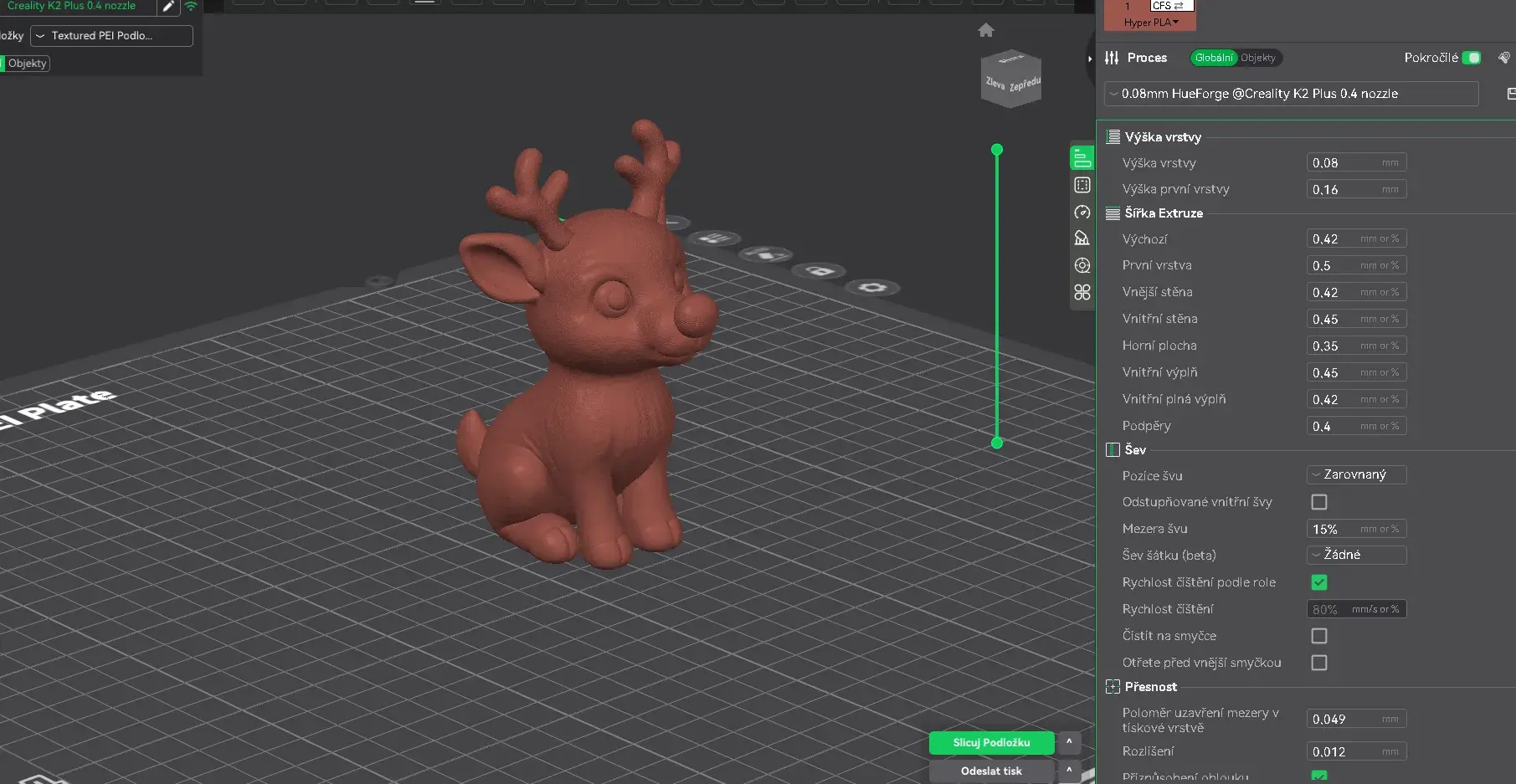The image size is (1516, 784).
Task: Open the Pozice švu Zarovnaný dropdown
Action: (x=1356, y=474)
